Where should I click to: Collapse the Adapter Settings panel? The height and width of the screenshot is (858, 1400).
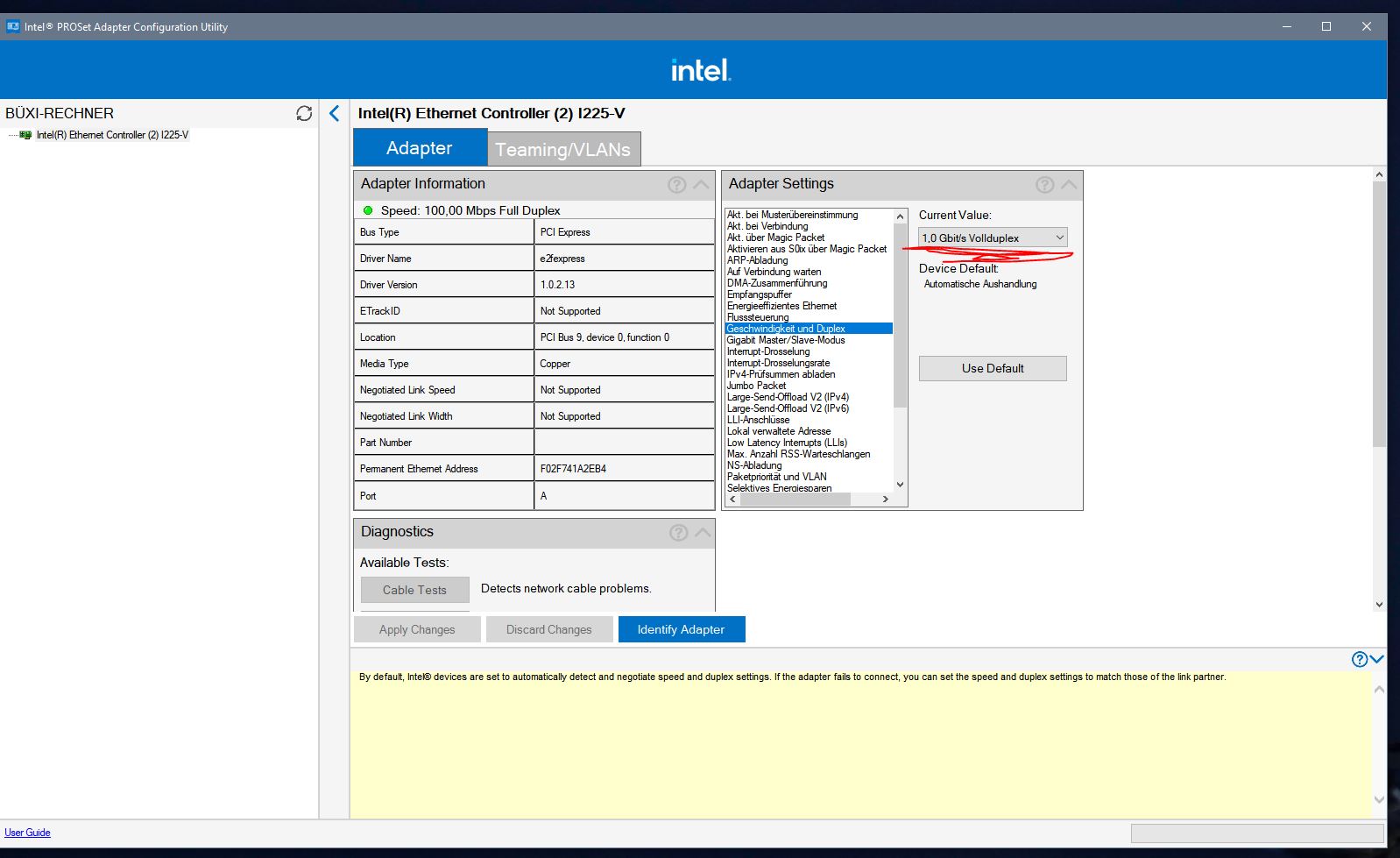point(1069,184)
